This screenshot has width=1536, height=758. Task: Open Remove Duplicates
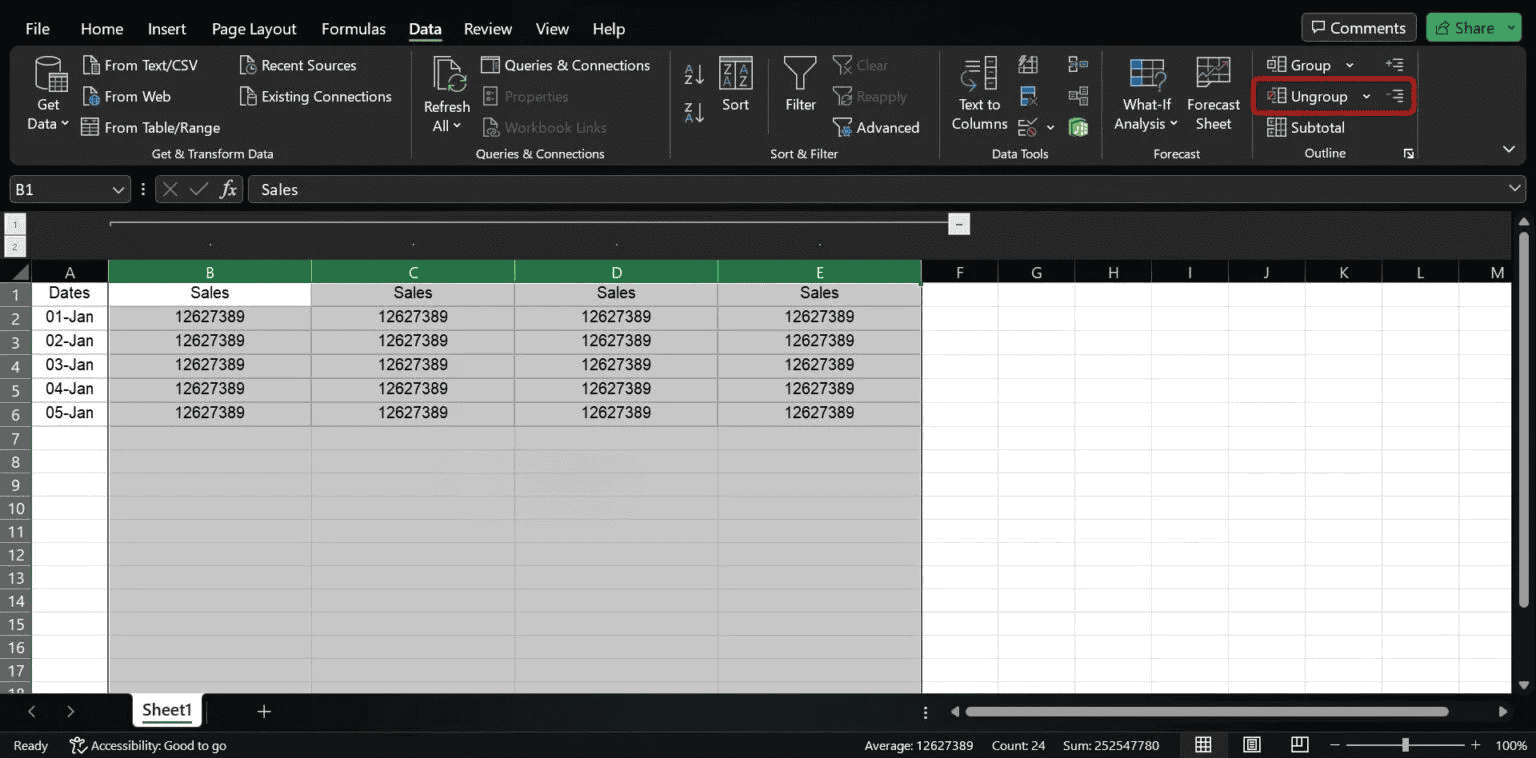[x=1028, y=96]
